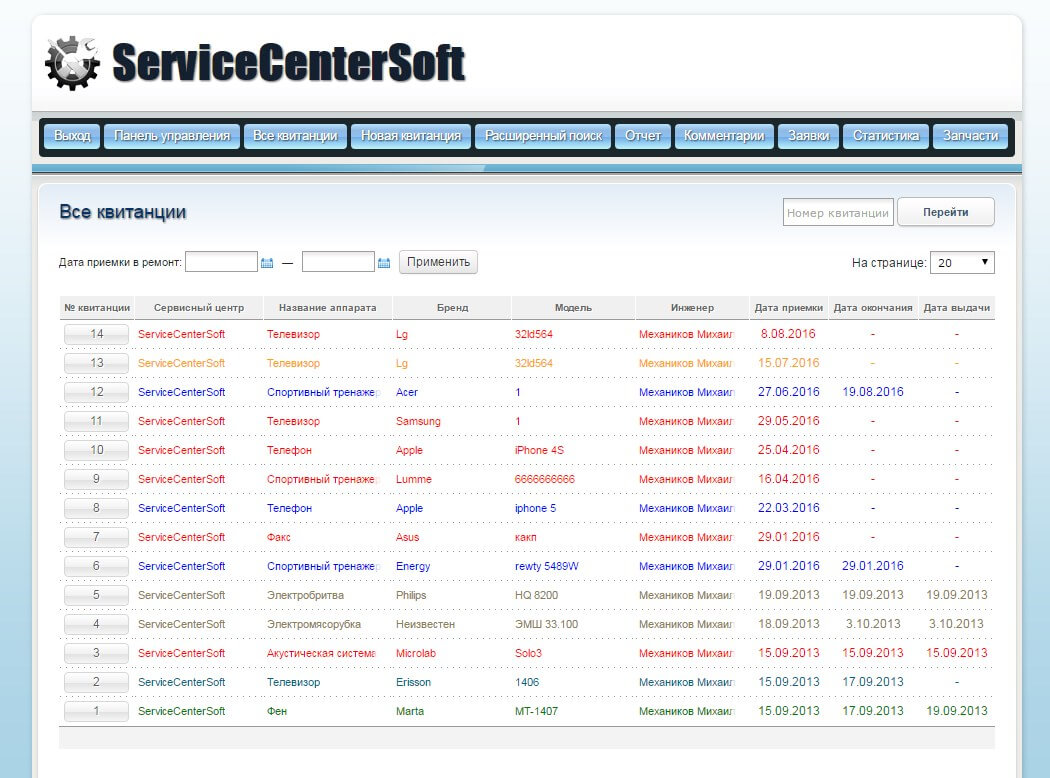Click the Применить button
Viewport: 1050px width, 778px height.
[x=439, y=262]
